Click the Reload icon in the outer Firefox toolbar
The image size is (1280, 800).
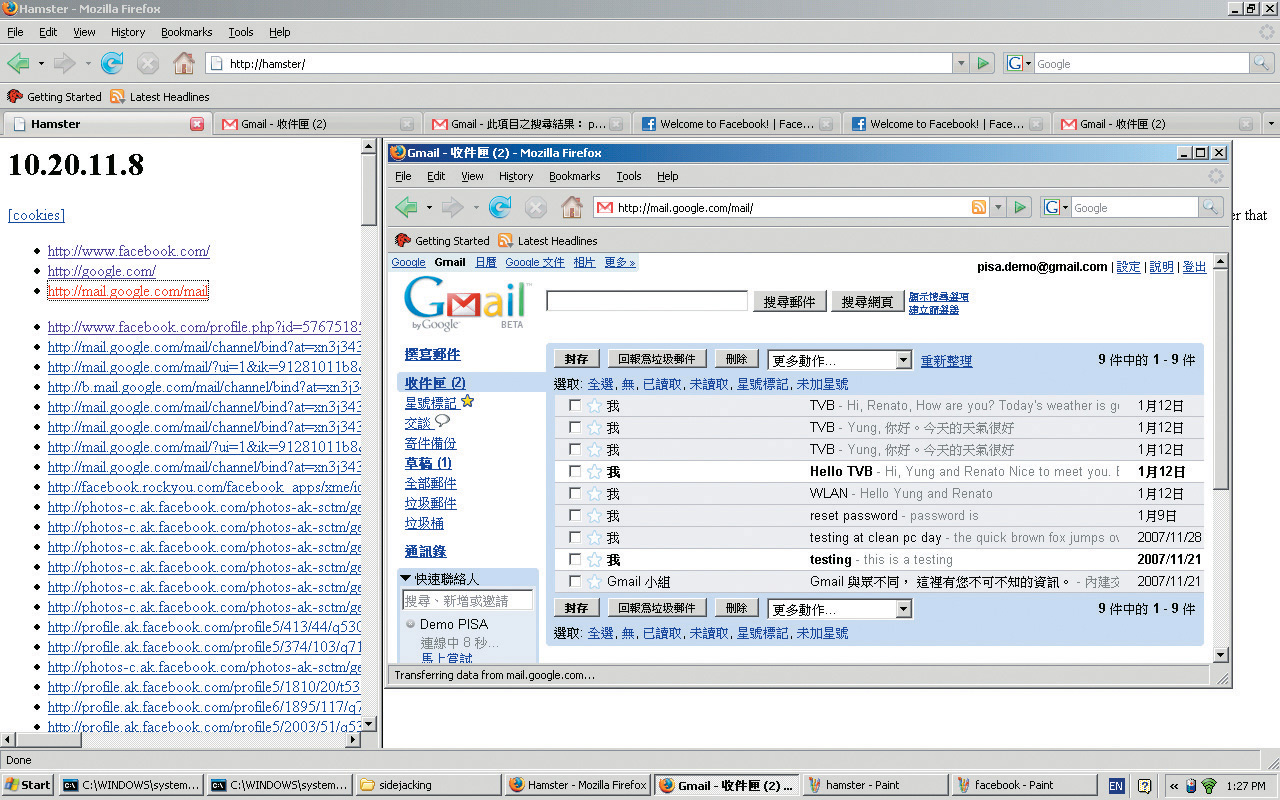click(x=112, y=63)
